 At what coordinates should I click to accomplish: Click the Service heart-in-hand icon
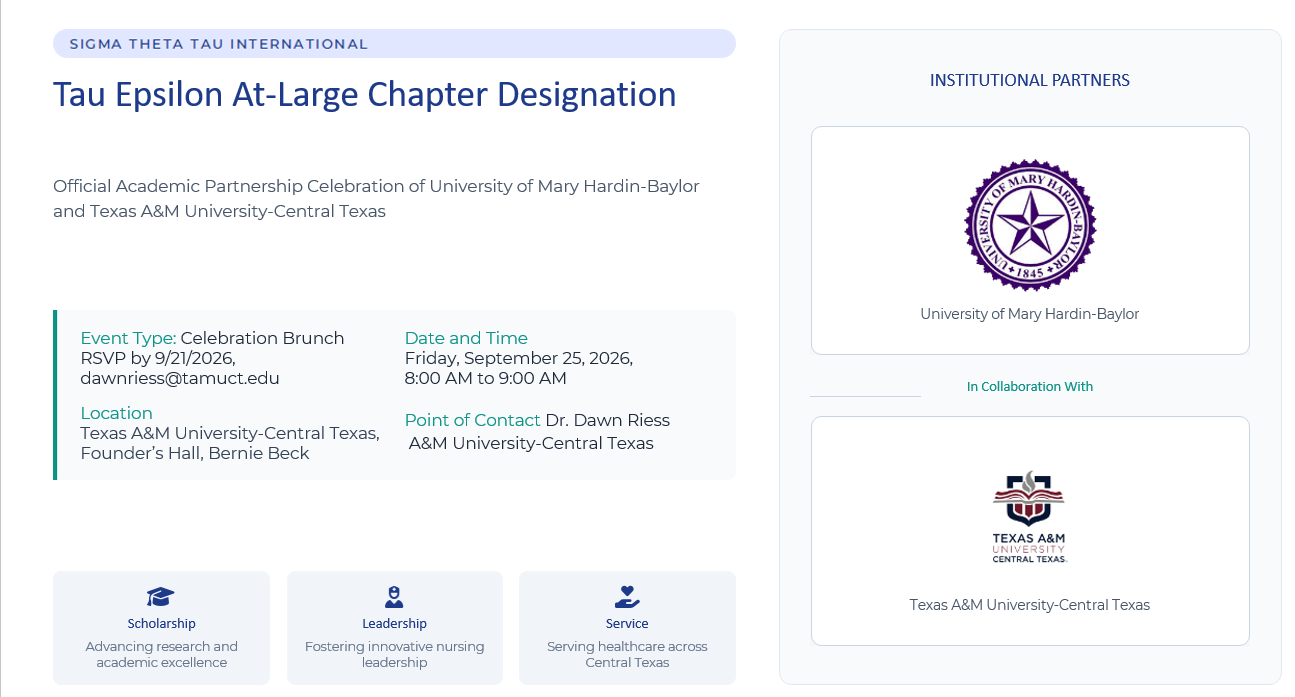pos(627,597)
